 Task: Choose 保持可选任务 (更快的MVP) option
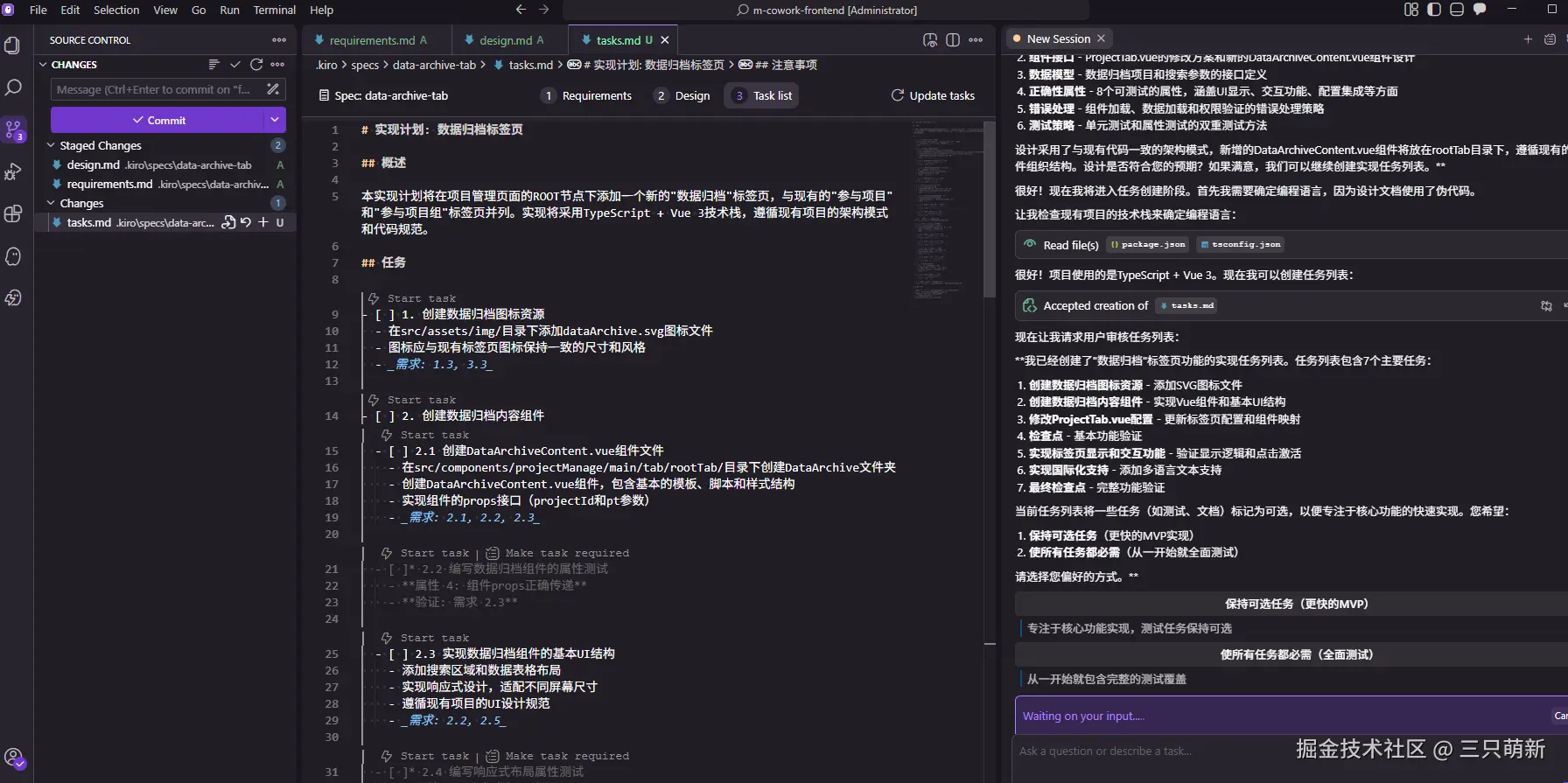(1296, 604)
